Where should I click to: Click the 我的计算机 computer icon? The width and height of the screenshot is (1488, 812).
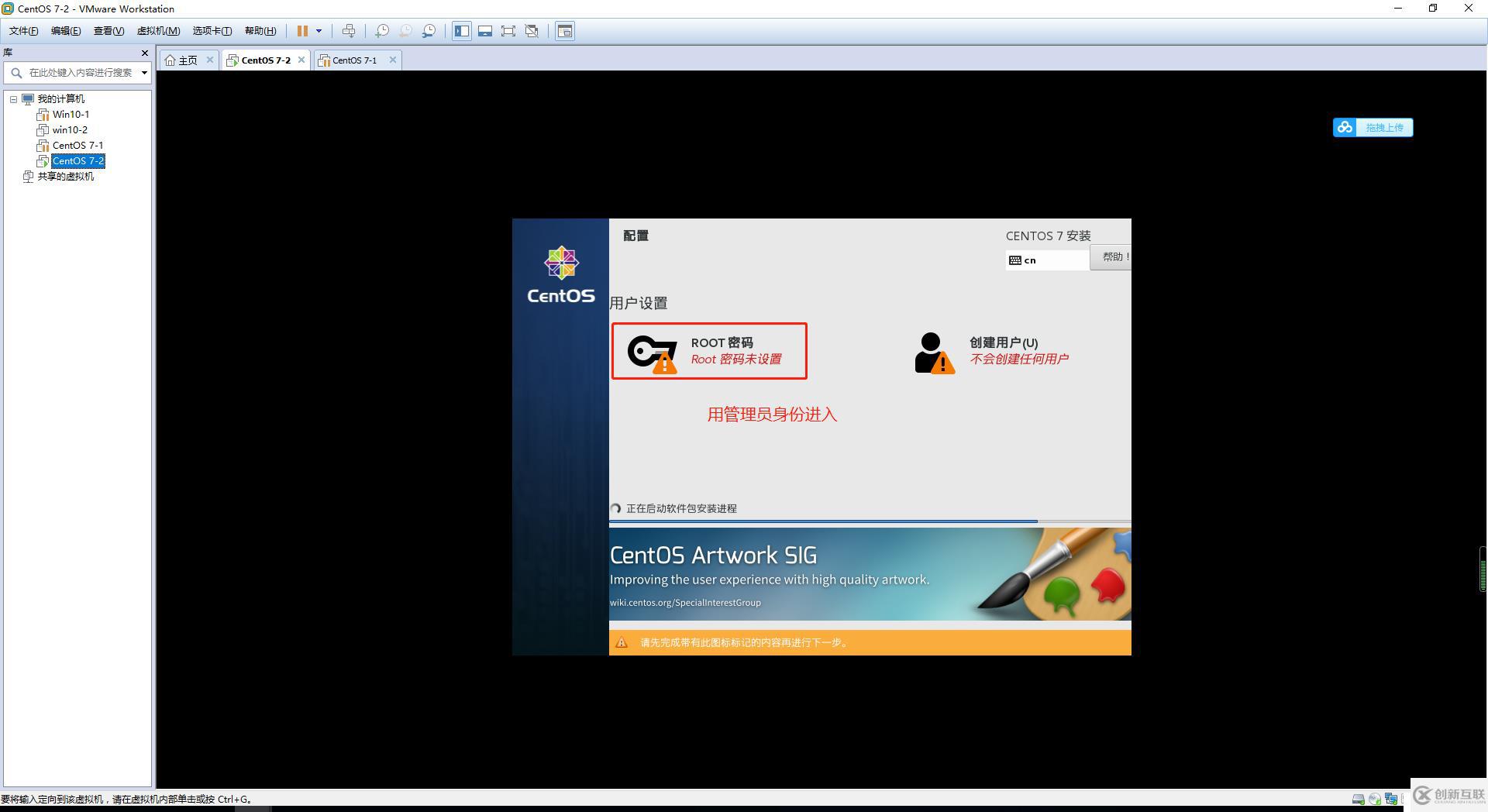[x=28, y=99]
